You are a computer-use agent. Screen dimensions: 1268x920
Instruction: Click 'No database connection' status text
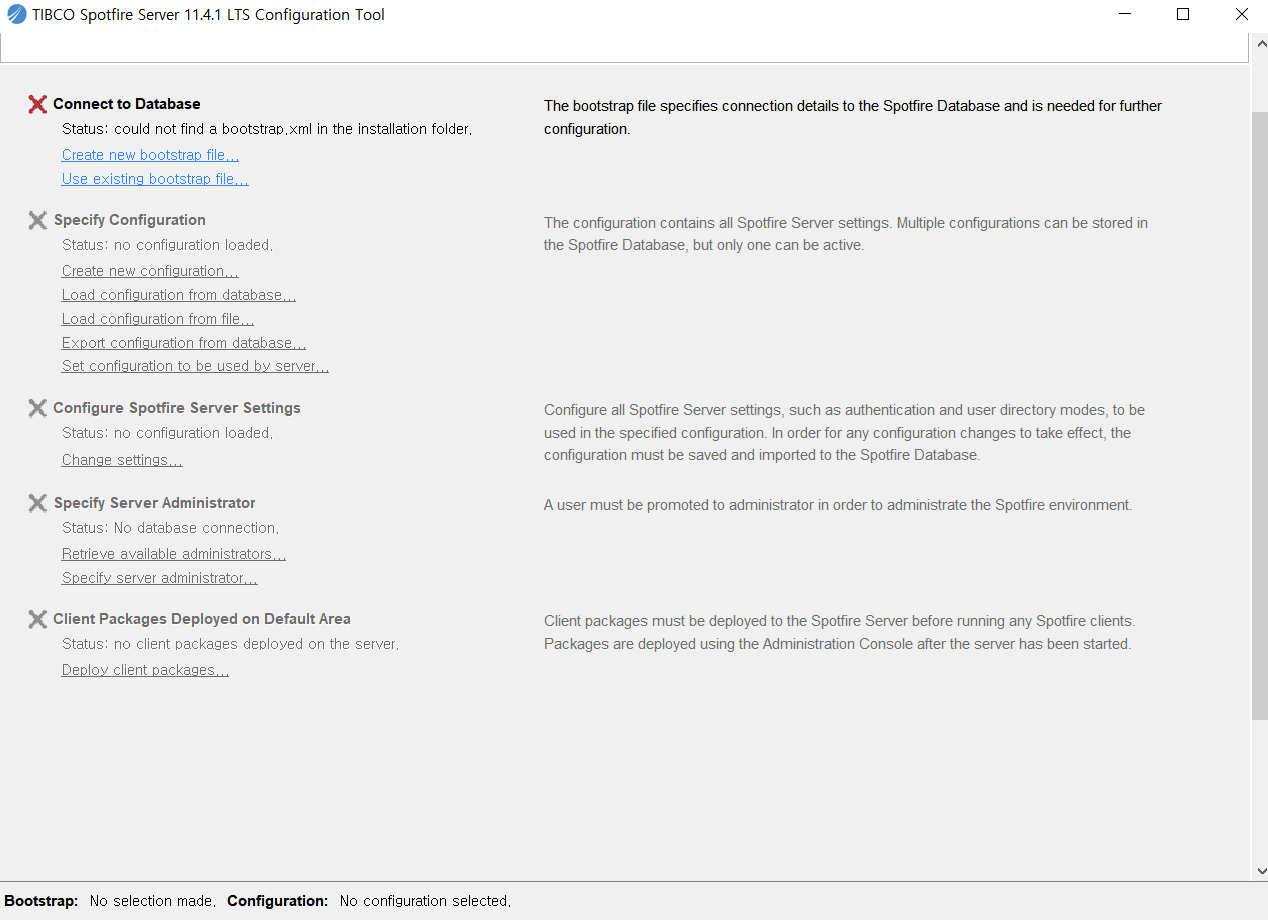pos(171,528)
